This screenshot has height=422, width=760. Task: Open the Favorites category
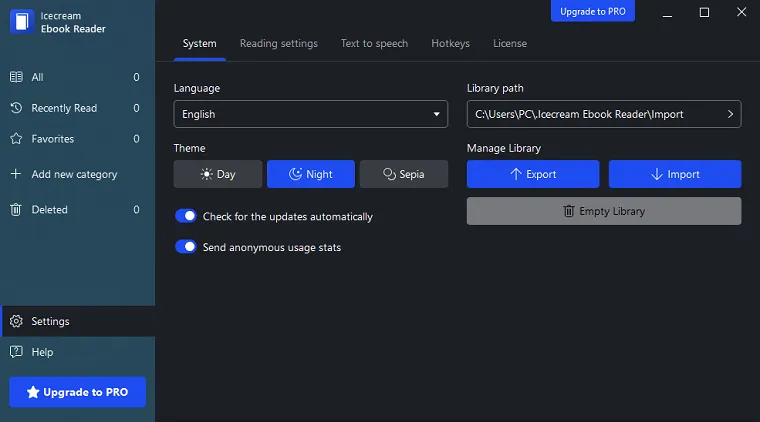click(x=78, y=139)
